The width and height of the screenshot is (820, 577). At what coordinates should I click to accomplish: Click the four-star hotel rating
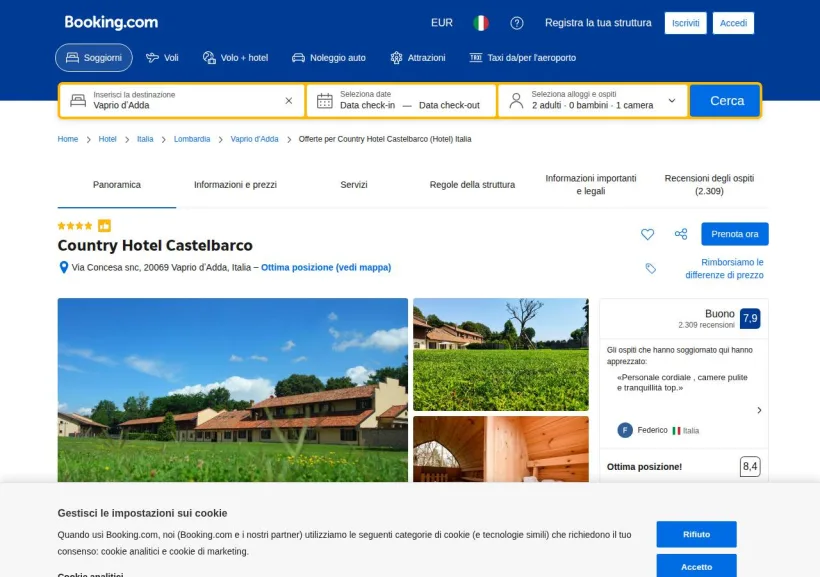(x=75, y=226)
